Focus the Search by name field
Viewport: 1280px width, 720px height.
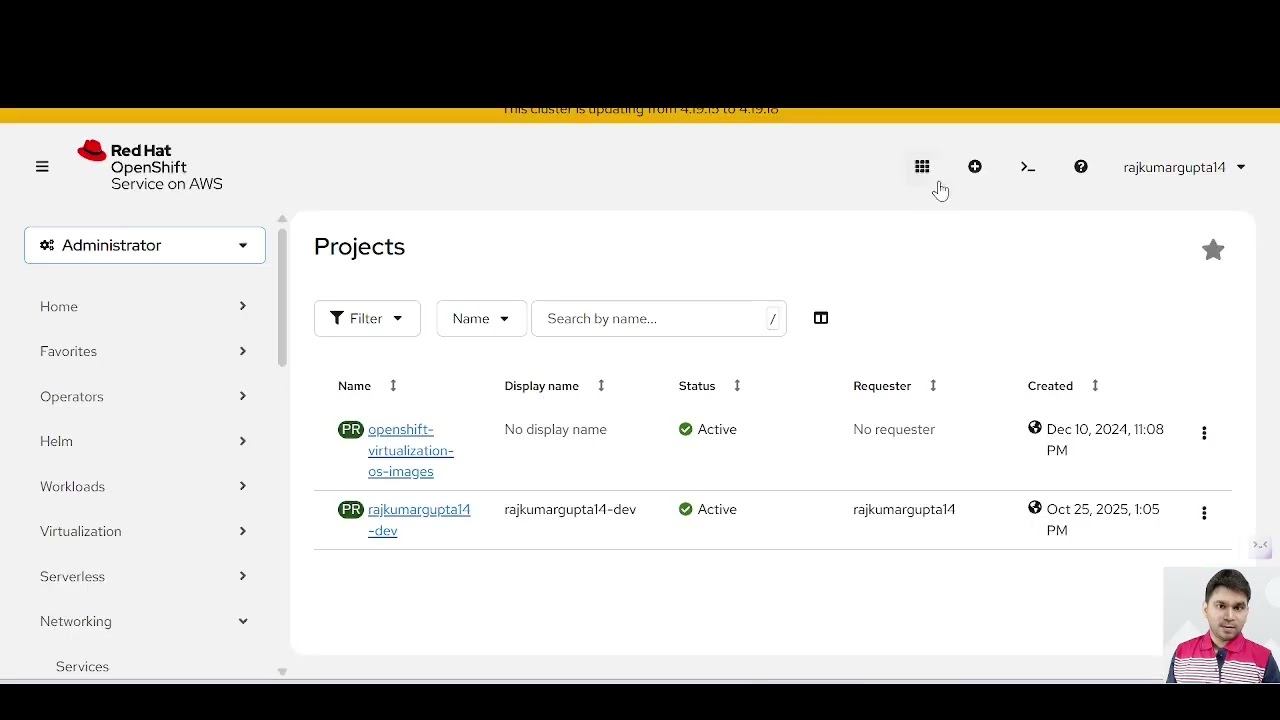pyautogui.click(x=658, y=318)
